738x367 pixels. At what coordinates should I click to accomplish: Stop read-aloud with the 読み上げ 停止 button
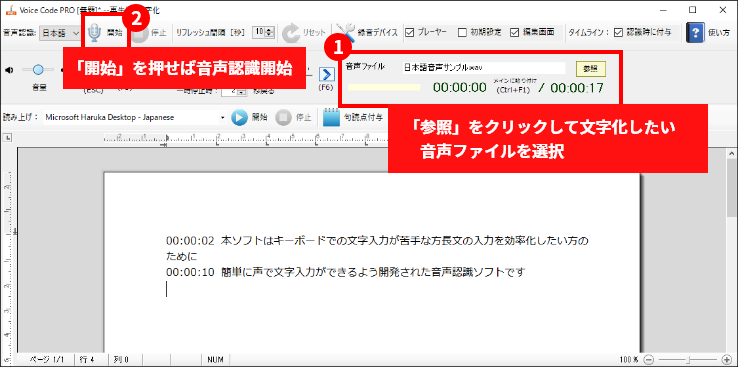click(x=293, y=118)
